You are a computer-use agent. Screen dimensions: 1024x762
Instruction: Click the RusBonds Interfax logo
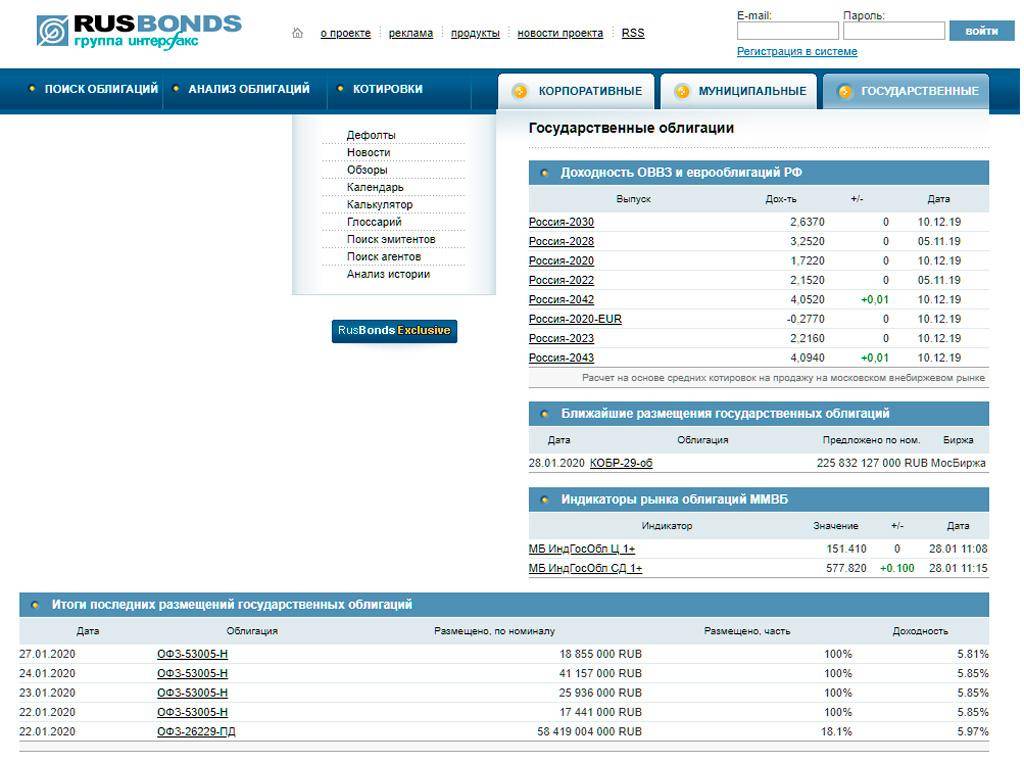[139, 31]
